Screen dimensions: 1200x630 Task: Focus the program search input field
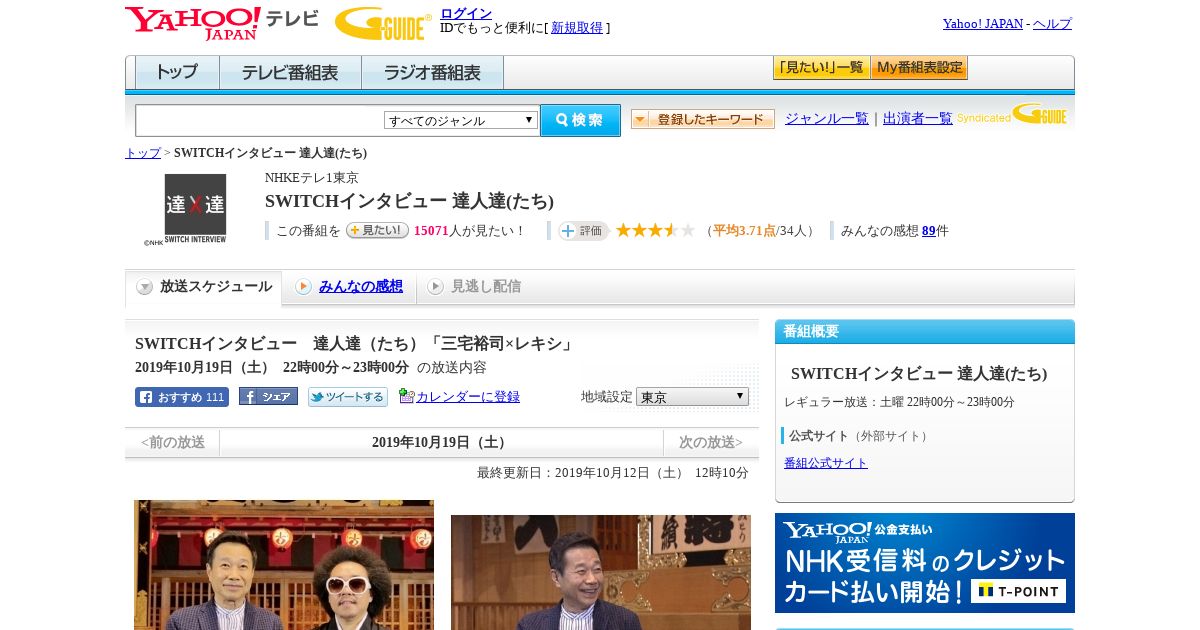tap(259, 120)
